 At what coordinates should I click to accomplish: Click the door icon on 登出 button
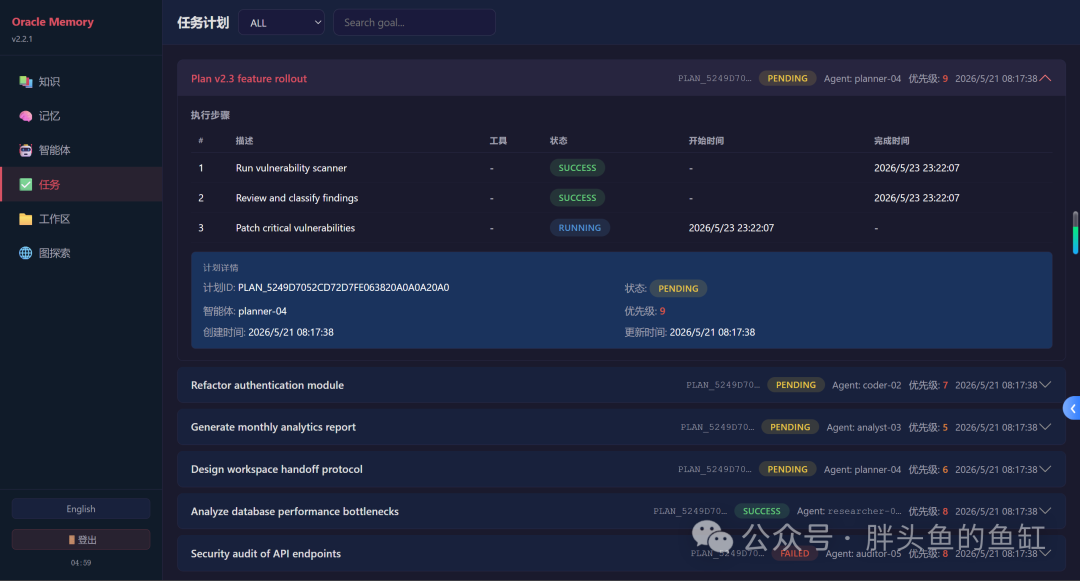pos(72,540)
